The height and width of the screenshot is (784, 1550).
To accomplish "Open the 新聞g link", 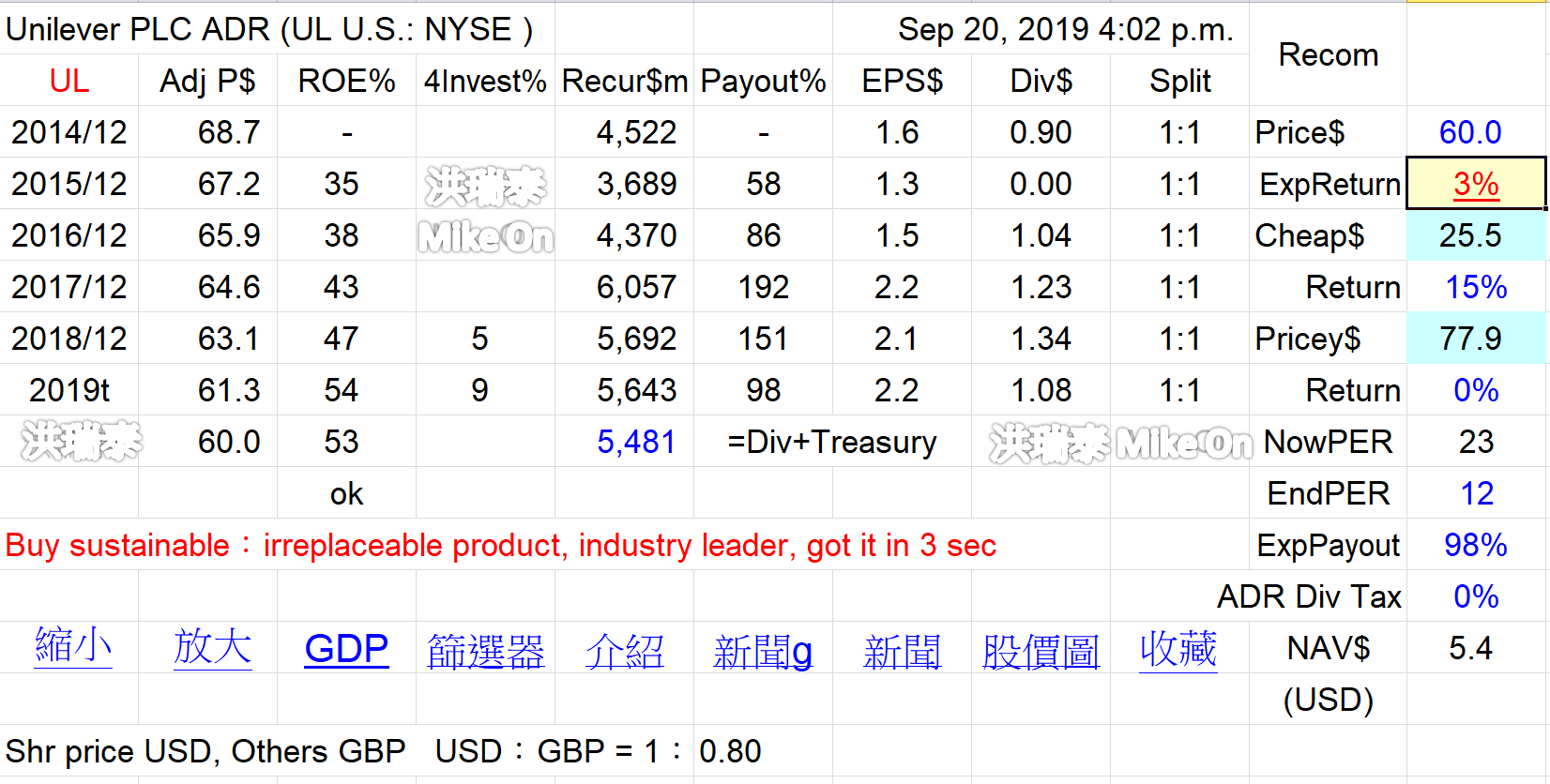I will tap(763, 651).
